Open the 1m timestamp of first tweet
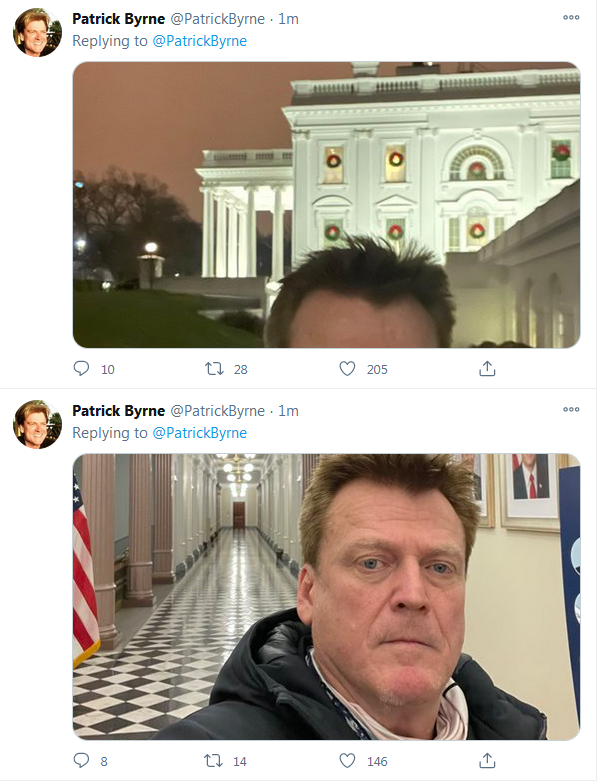Image resolution: width=598 pixels, height=781 pixels. [288, 19]
